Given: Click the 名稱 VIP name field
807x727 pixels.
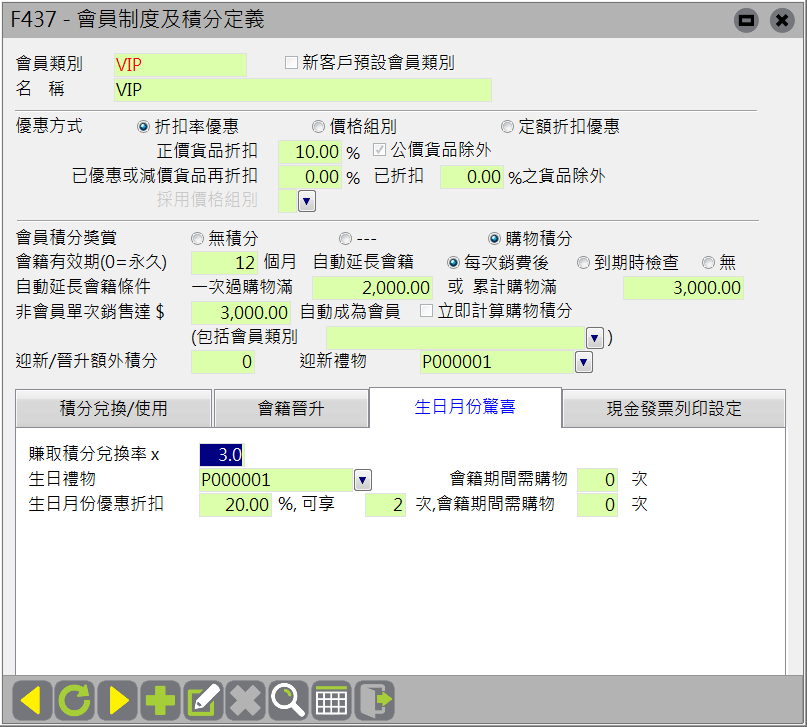Looking at the screenshot, I should pos(303,90).
